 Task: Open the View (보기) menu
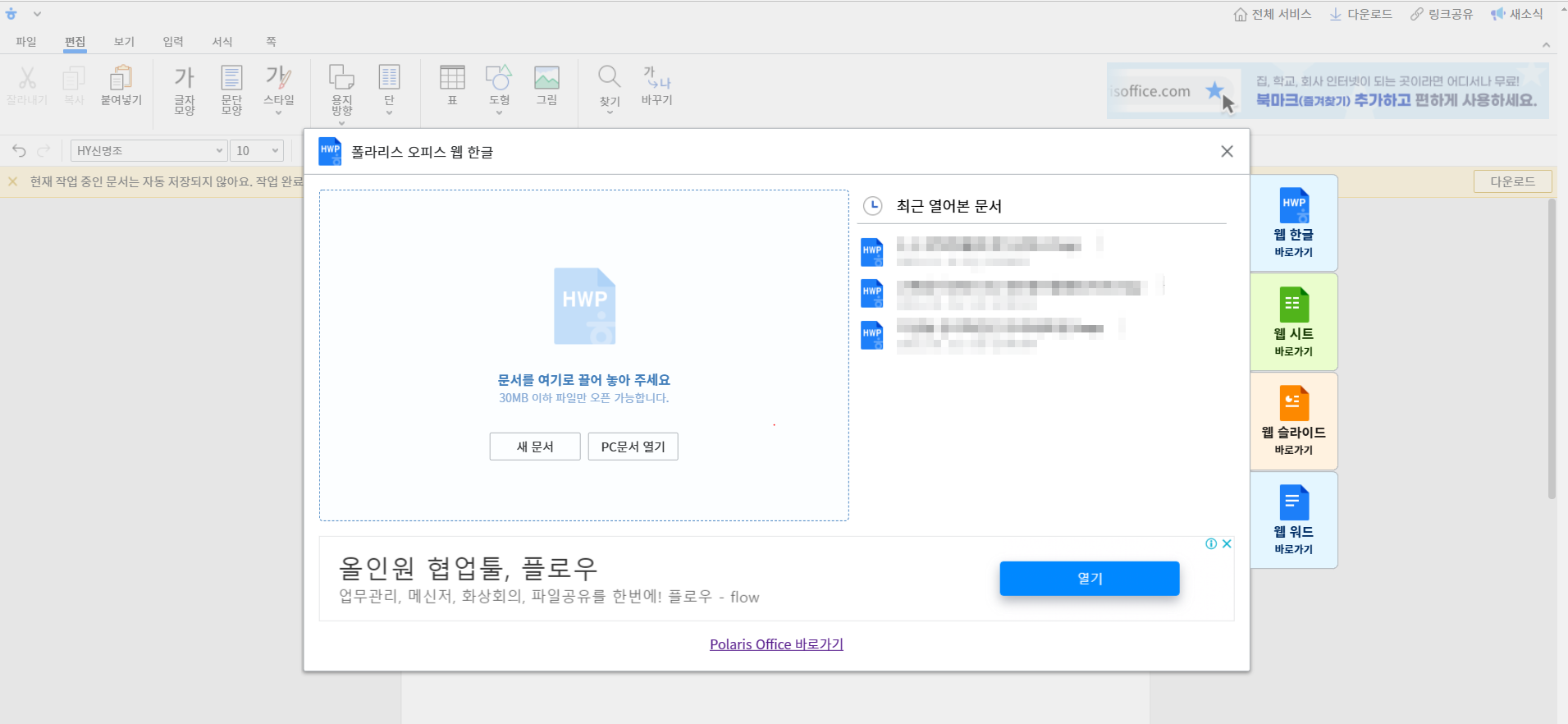click(x=124, y=42)
